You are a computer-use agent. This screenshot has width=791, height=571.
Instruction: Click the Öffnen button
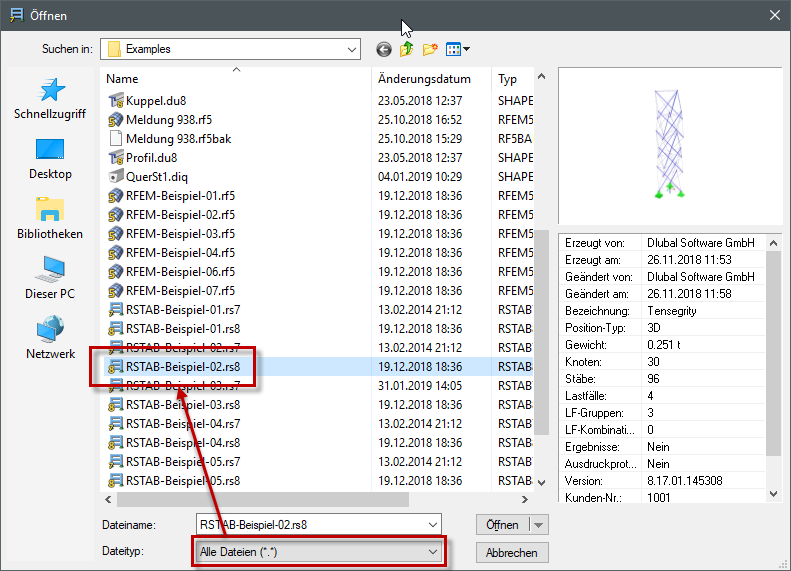(x=502, y=525)
